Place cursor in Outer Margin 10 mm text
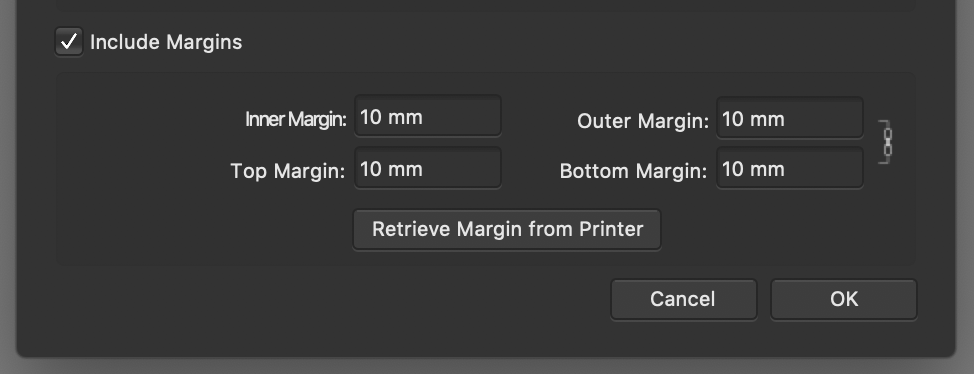Viewport: 974px width, 374px height. point(753,119)
